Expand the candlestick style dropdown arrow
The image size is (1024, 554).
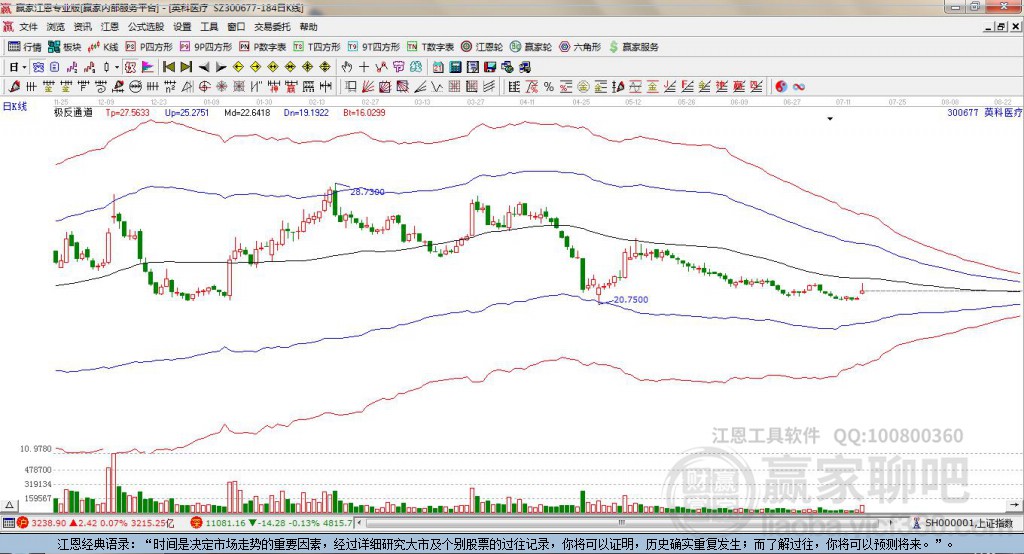coord(117,67)
